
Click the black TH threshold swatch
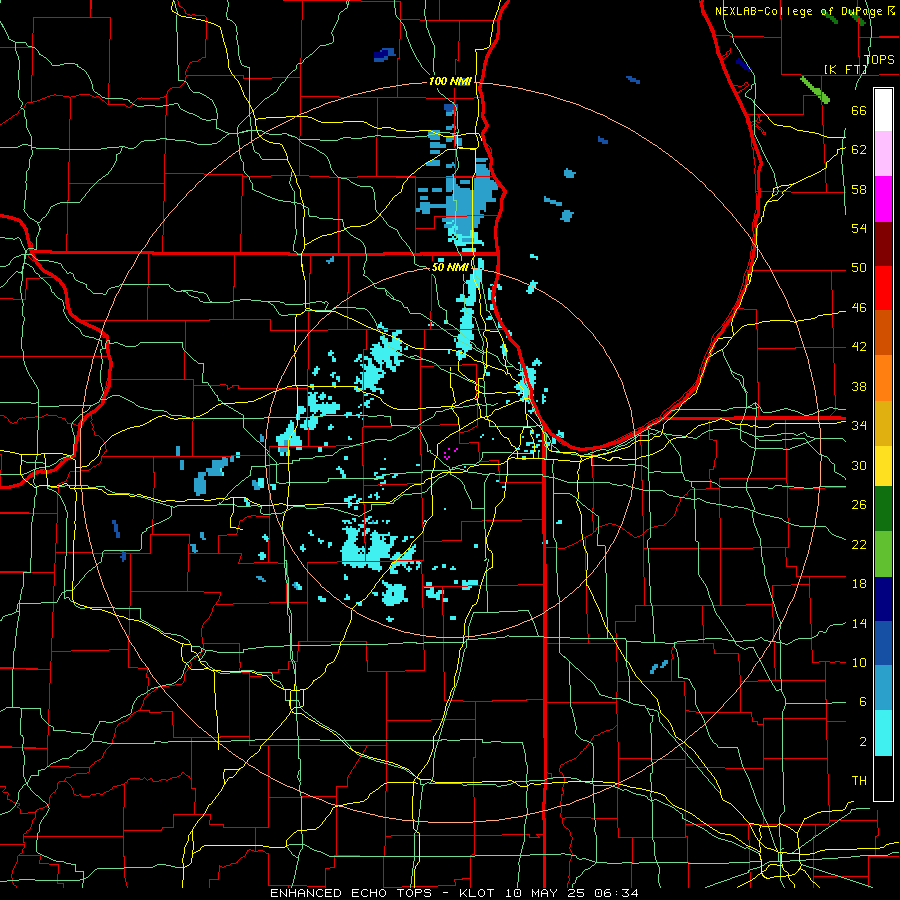(x=883, y=778)
